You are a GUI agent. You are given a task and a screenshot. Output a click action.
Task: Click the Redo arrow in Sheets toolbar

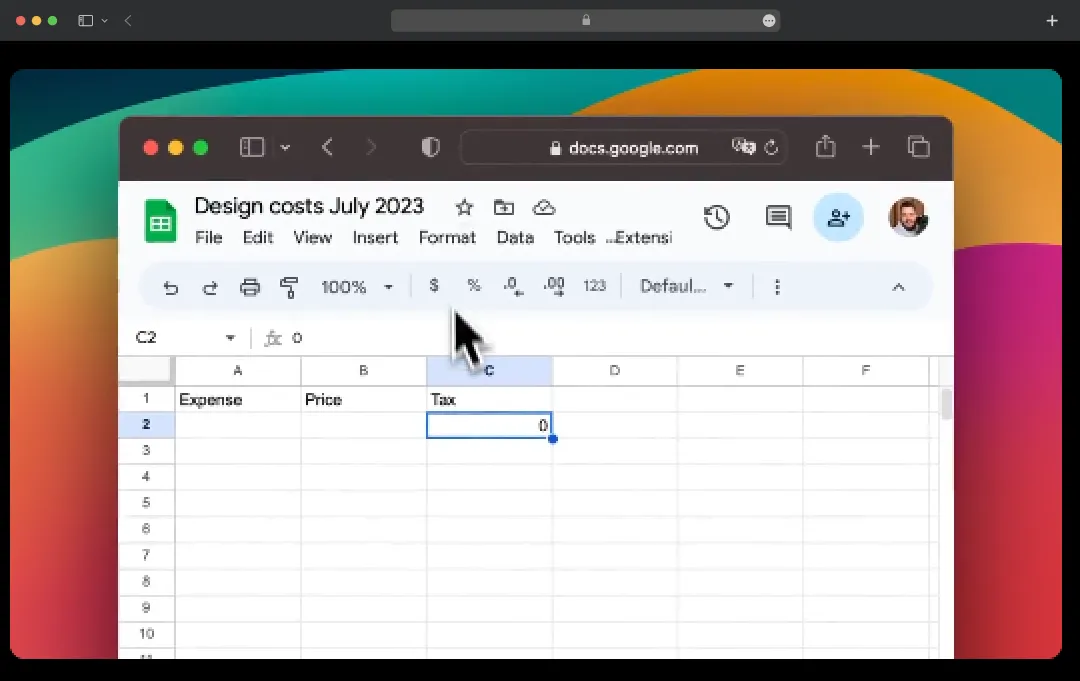click(210, 287)
